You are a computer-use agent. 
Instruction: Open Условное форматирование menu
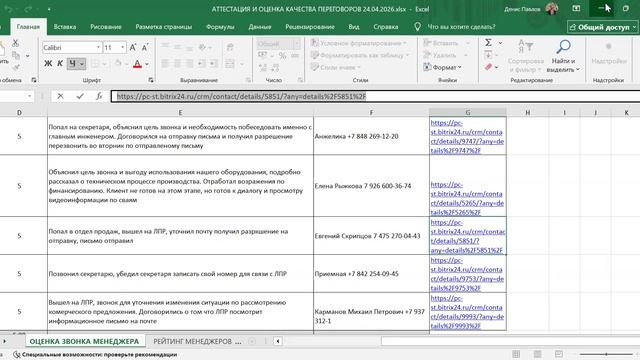click(x=358, y=43)
